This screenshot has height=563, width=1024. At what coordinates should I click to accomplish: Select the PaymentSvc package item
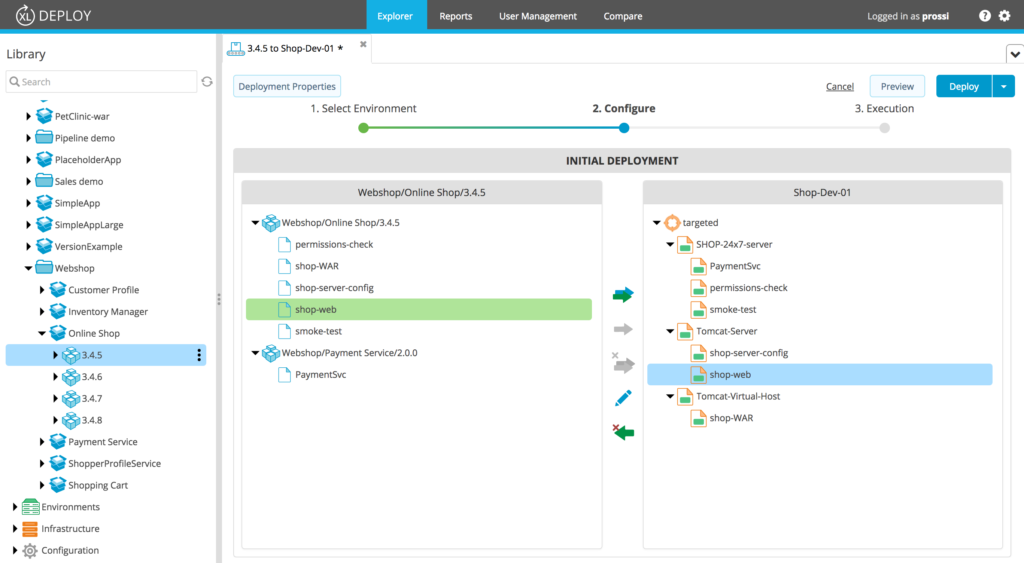tap(320, 375)
